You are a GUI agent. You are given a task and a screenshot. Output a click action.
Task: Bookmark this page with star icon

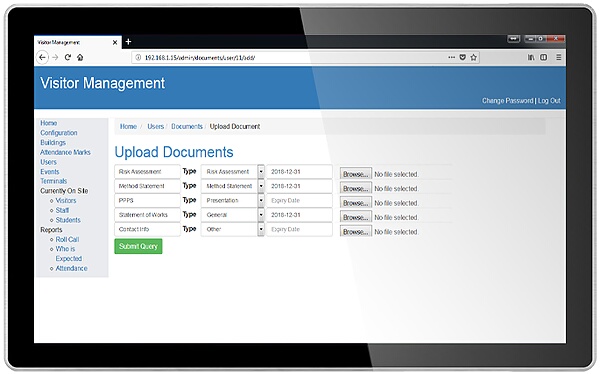pos(474,57)
